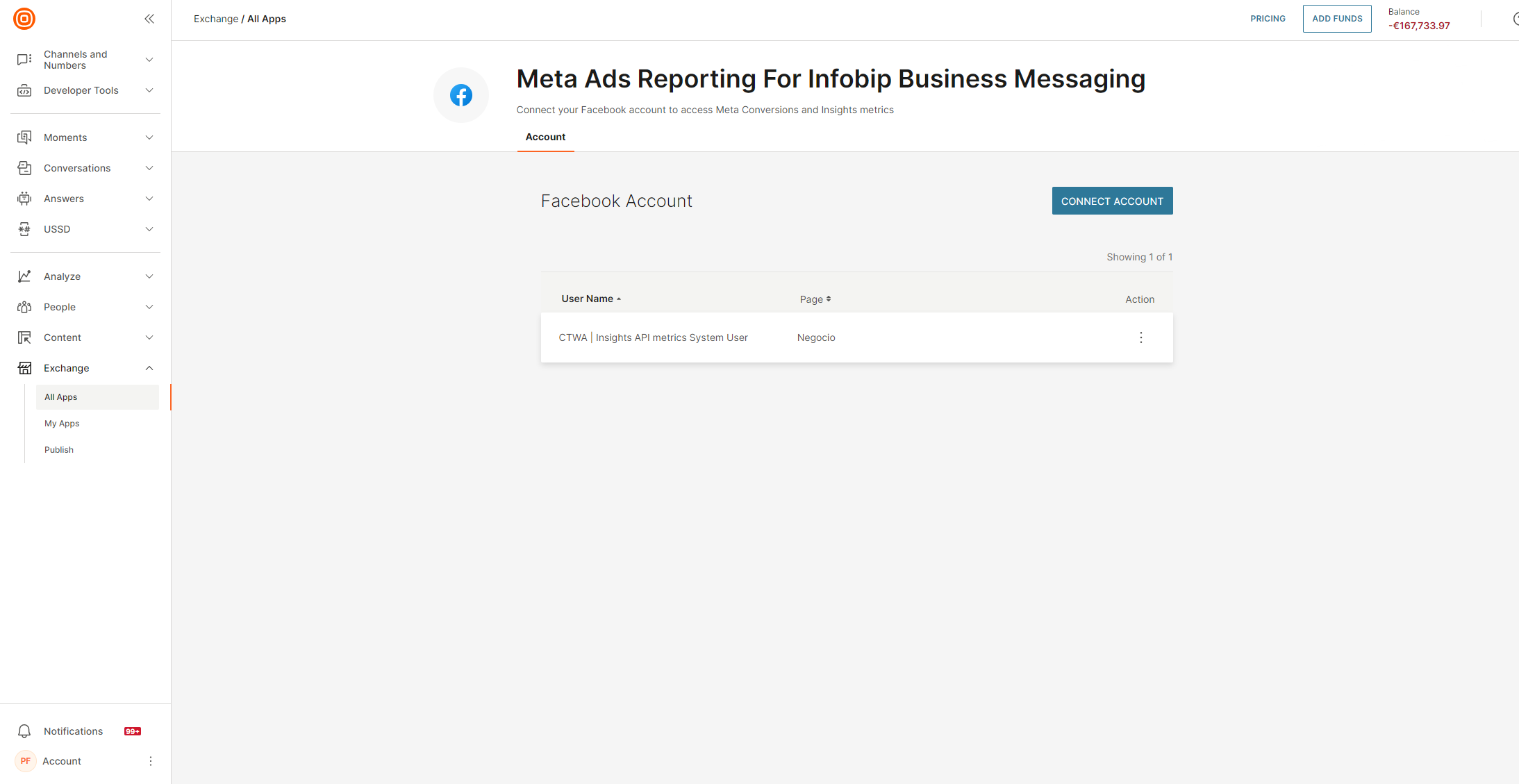
Task: Click the USSD icon
Action: [24, 229]
